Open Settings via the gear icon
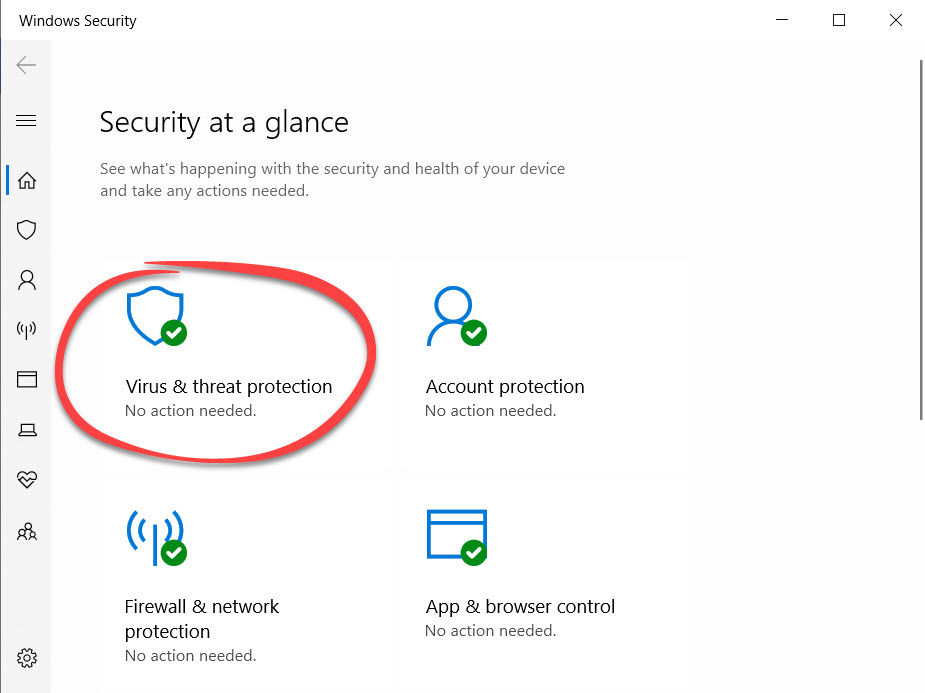 click(26, 658)
